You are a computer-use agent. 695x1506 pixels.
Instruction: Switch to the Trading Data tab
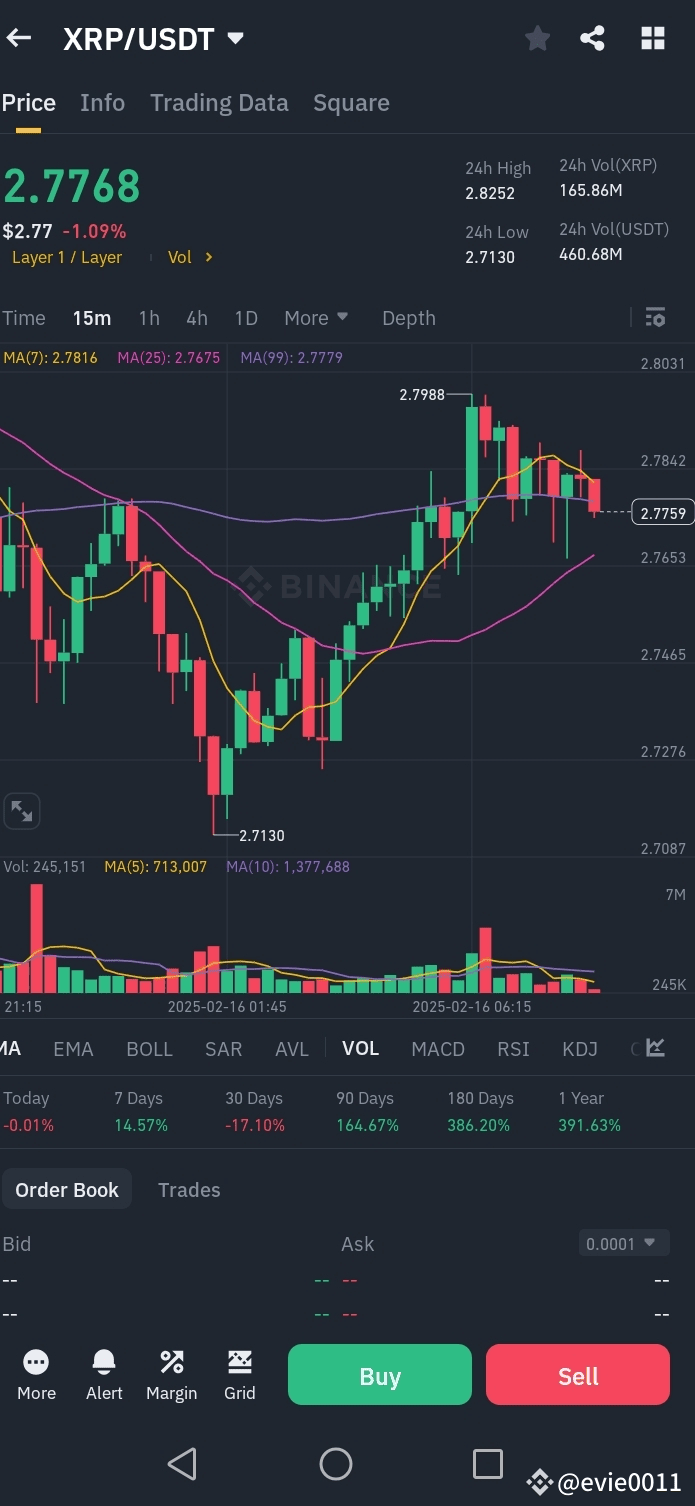(x=219, y=102)
